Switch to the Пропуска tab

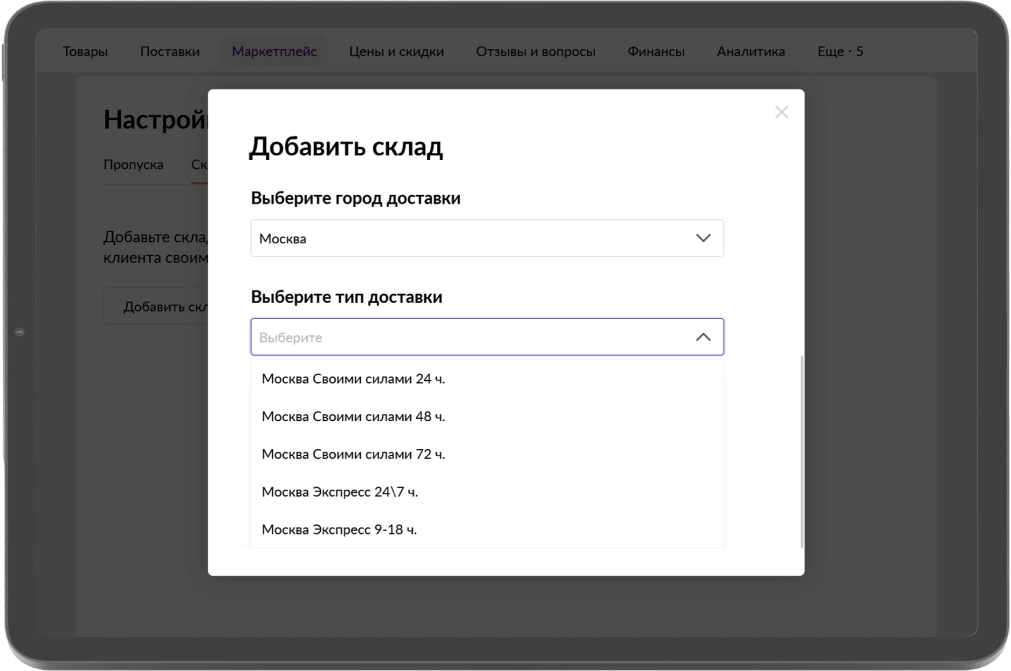[x=133, y=165]
